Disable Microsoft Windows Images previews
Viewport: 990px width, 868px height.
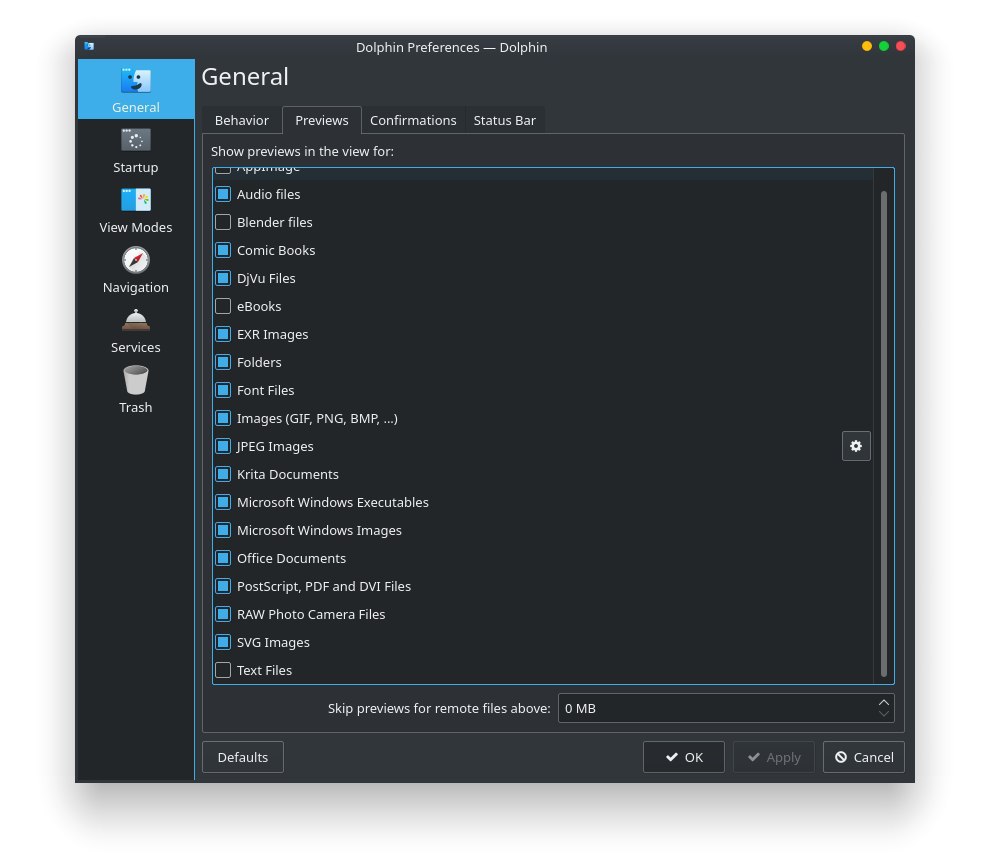pyautogui.click(x=223, y=530)
